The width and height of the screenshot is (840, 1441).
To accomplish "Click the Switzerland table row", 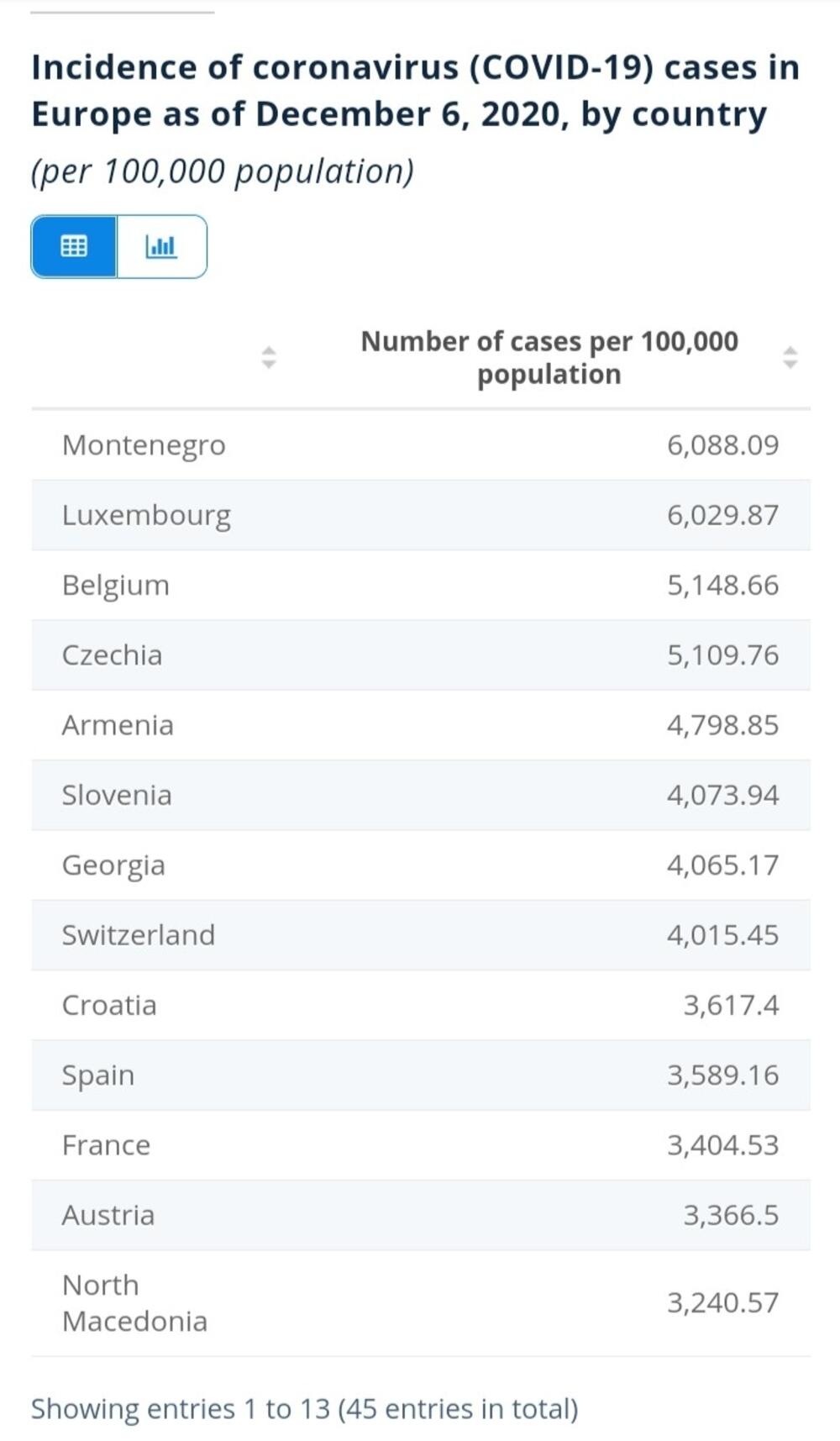I will point(420,935).
